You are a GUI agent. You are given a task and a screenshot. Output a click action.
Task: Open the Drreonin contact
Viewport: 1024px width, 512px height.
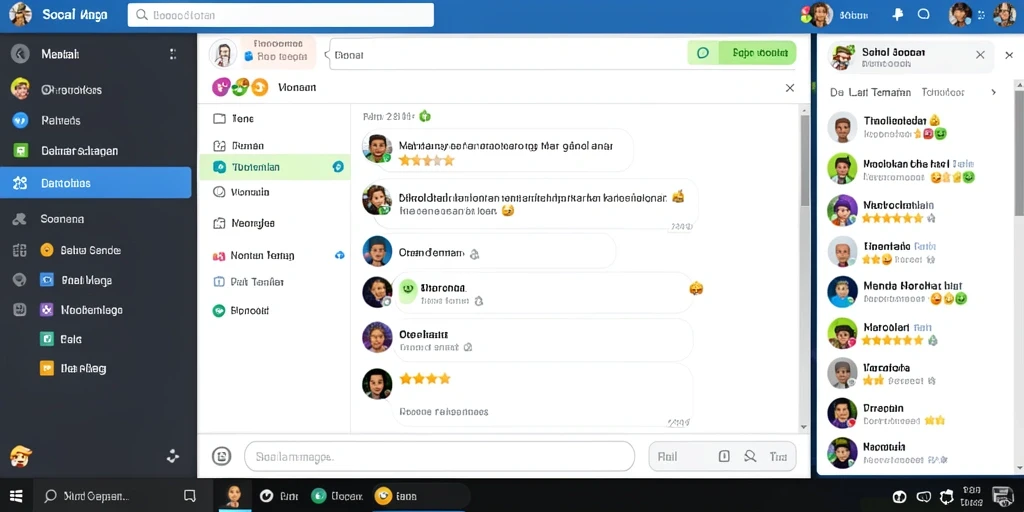pos(919,414)
